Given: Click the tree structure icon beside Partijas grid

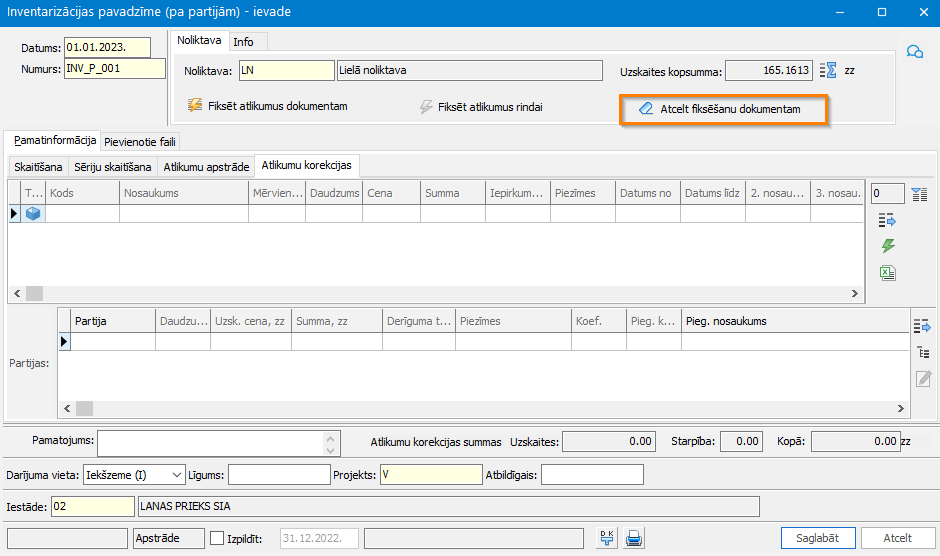Looking at the screenshot, I should click(923, 353).
